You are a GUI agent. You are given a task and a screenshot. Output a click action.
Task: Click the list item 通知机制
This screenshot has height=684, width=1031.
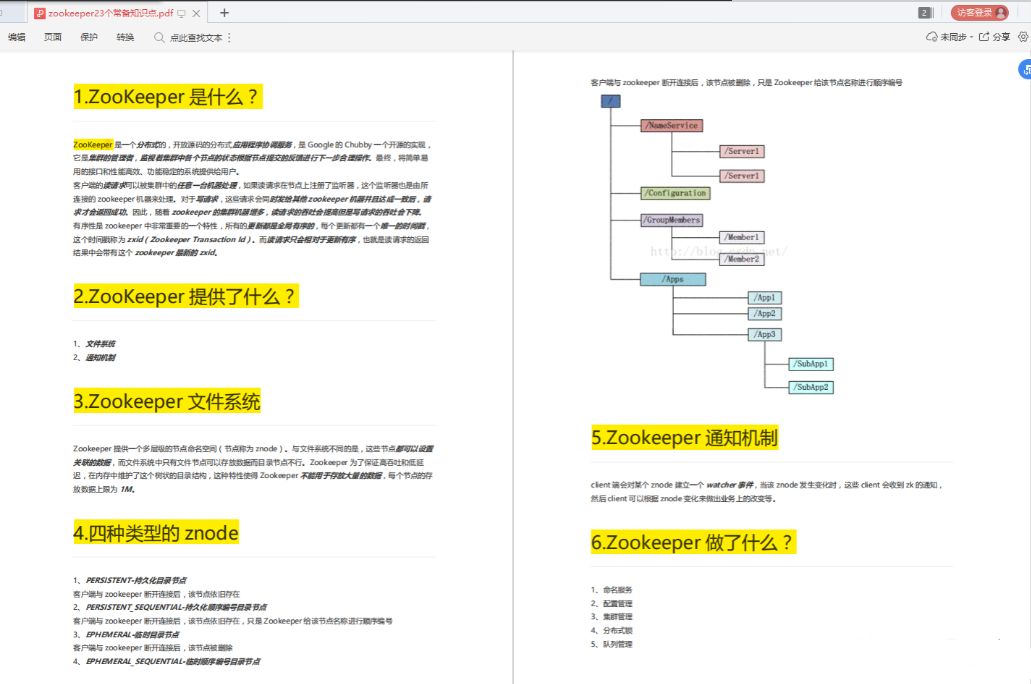click(101, 358)
